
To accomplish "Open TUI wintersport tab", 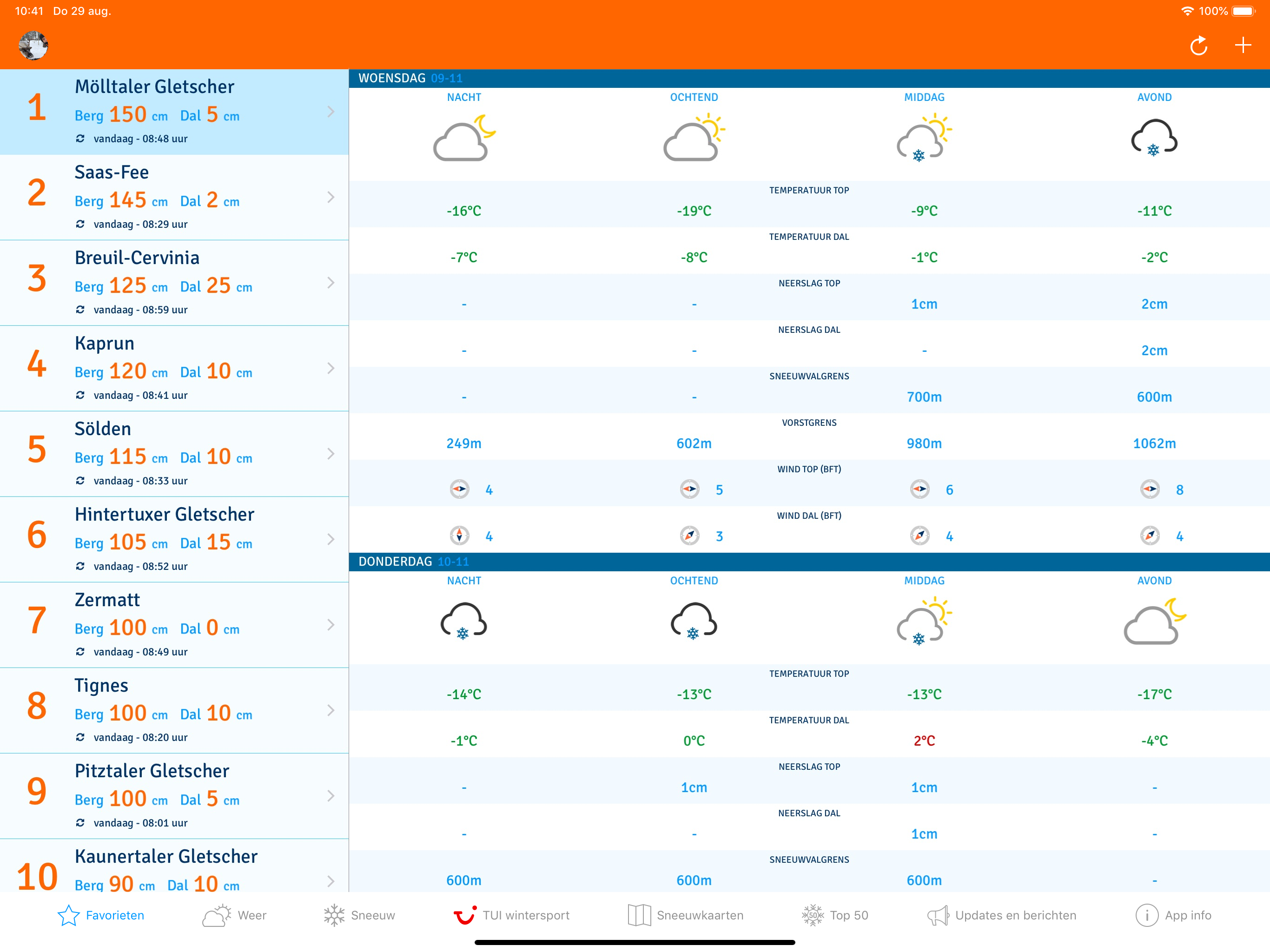I will point(511,915).
